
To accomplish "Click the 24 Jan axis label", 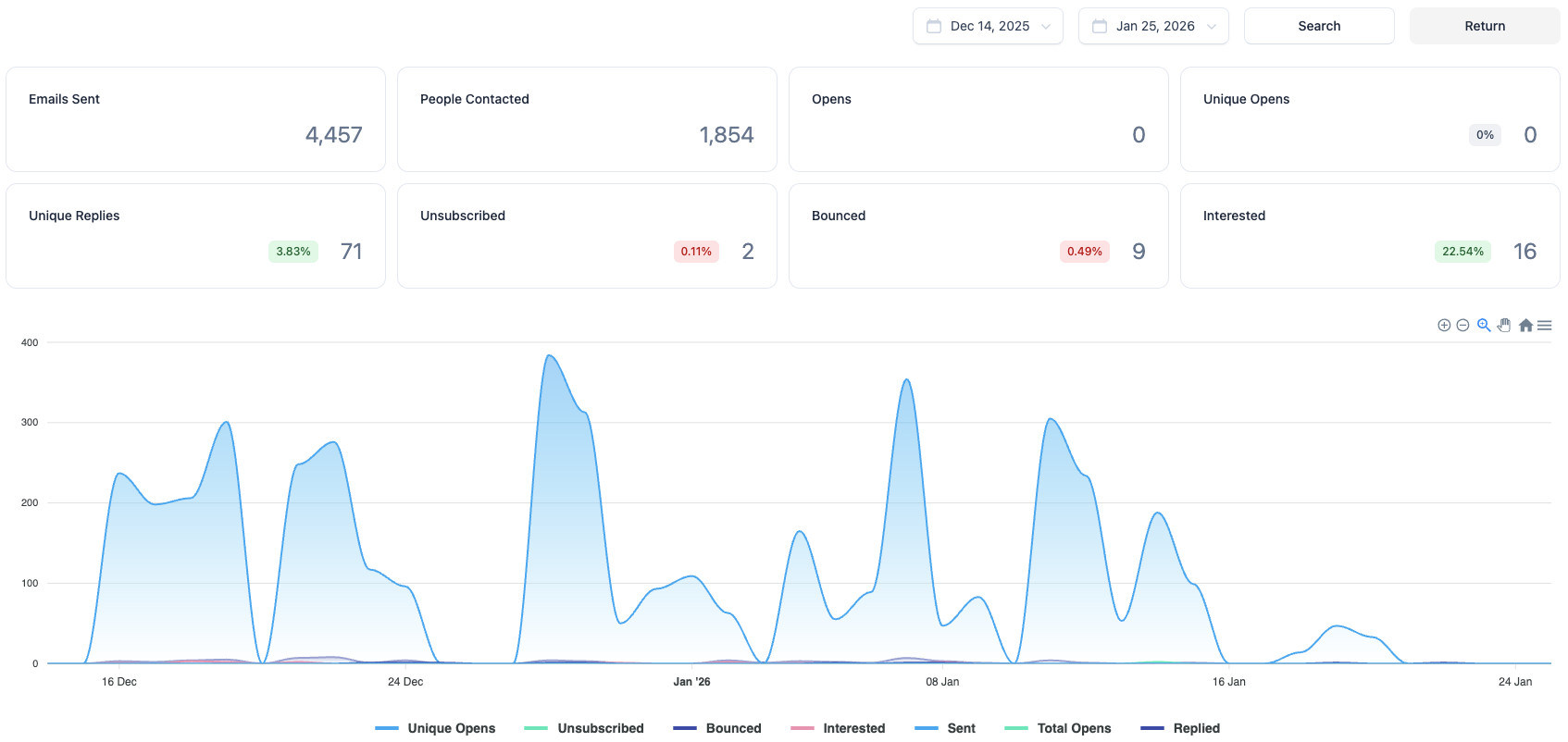I will 1515,682.
